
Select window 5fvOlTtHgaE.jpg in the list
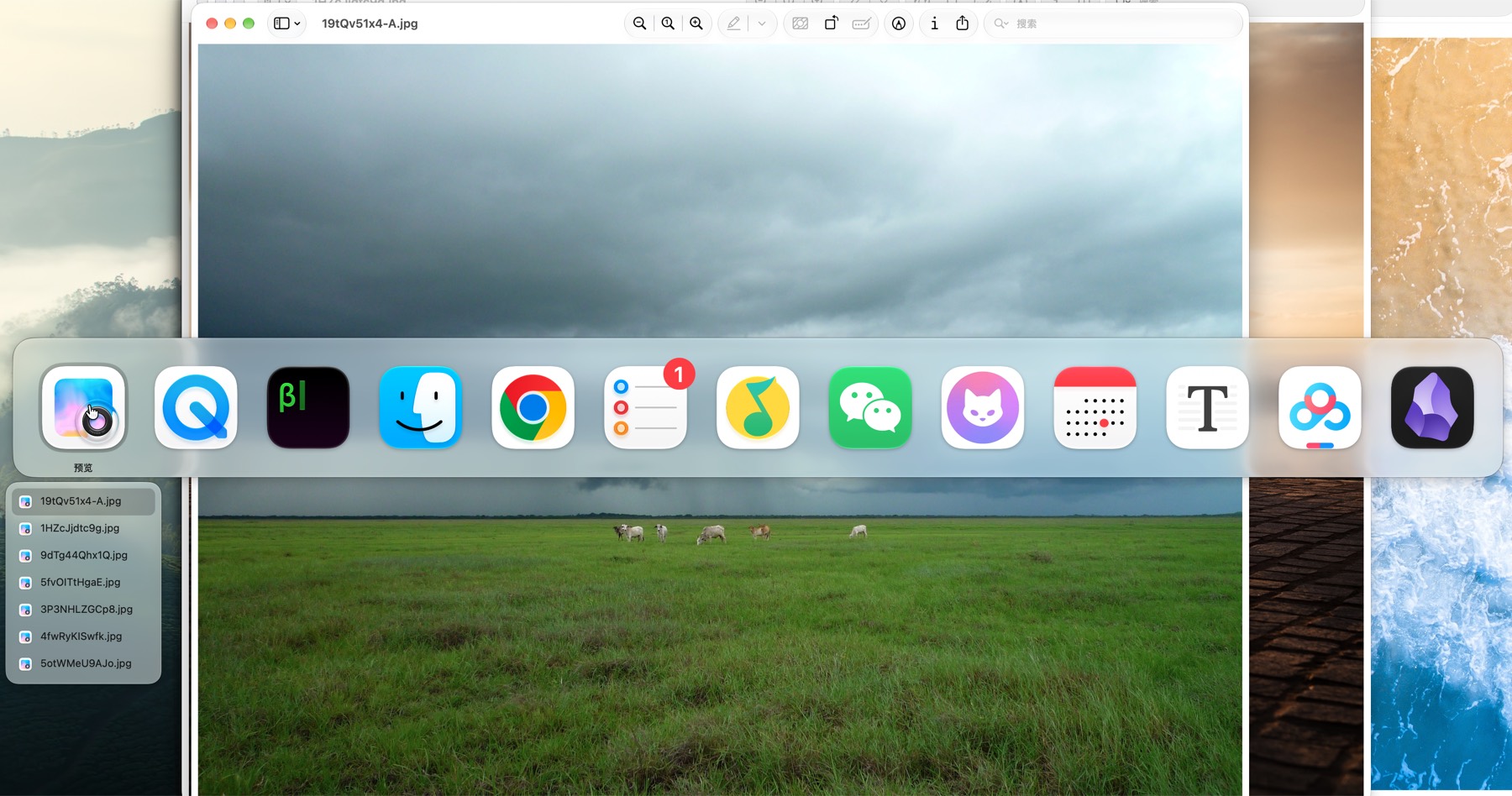[x=83, y=582]
